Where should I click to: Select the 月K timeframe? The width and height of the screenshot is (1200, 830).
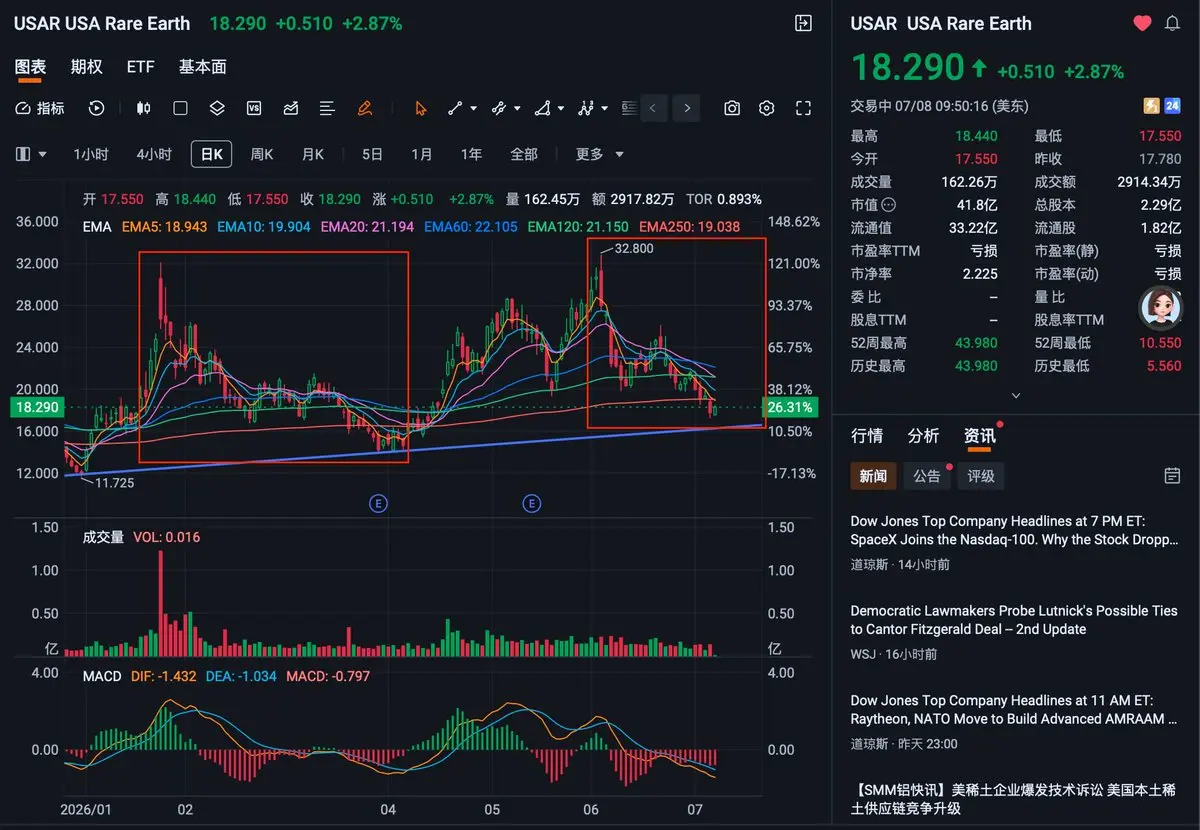click(x=313, y=154)
